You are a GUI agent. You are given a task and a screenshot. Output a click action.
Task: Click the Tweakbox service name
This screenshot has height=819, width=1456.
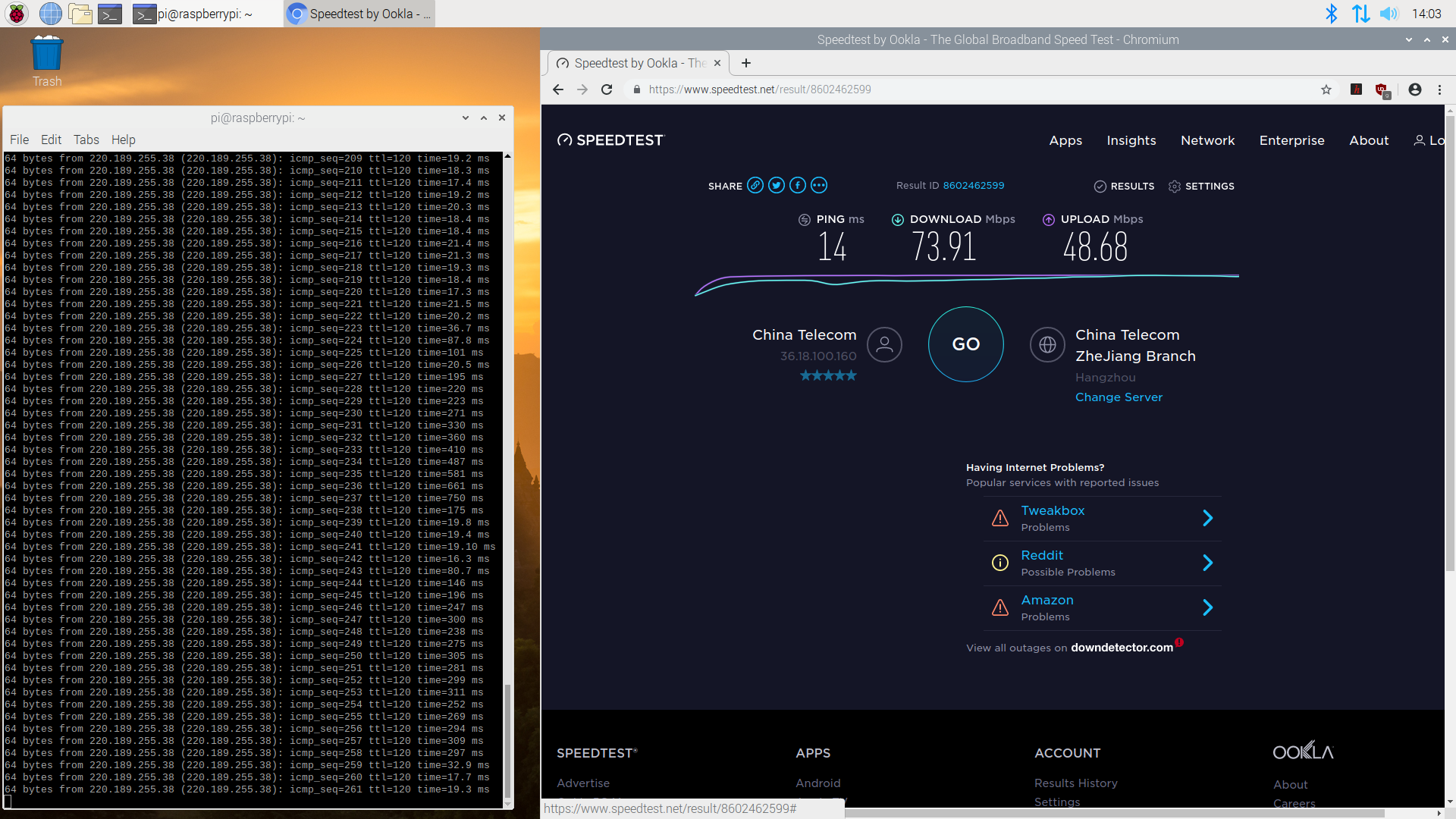[1053, 510]
